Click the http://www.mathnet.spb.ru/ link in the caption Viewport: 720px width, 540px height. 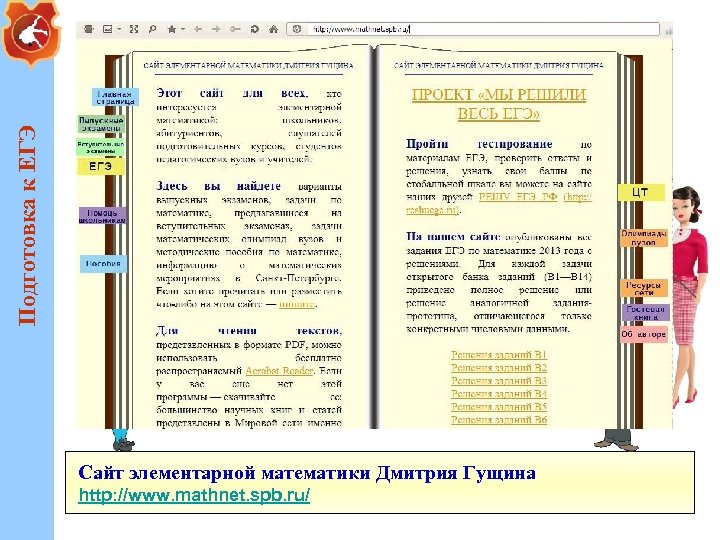click(194, 495)
